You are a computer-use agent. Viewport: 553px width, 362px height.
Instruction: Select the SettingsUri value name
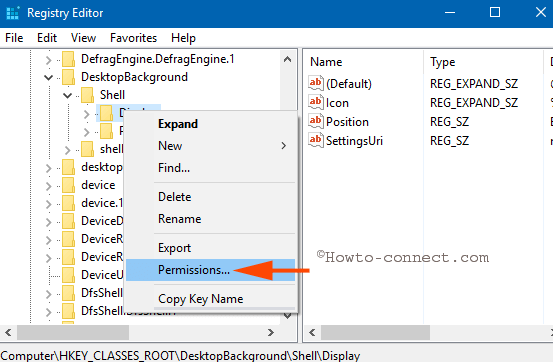pos(354,141)
